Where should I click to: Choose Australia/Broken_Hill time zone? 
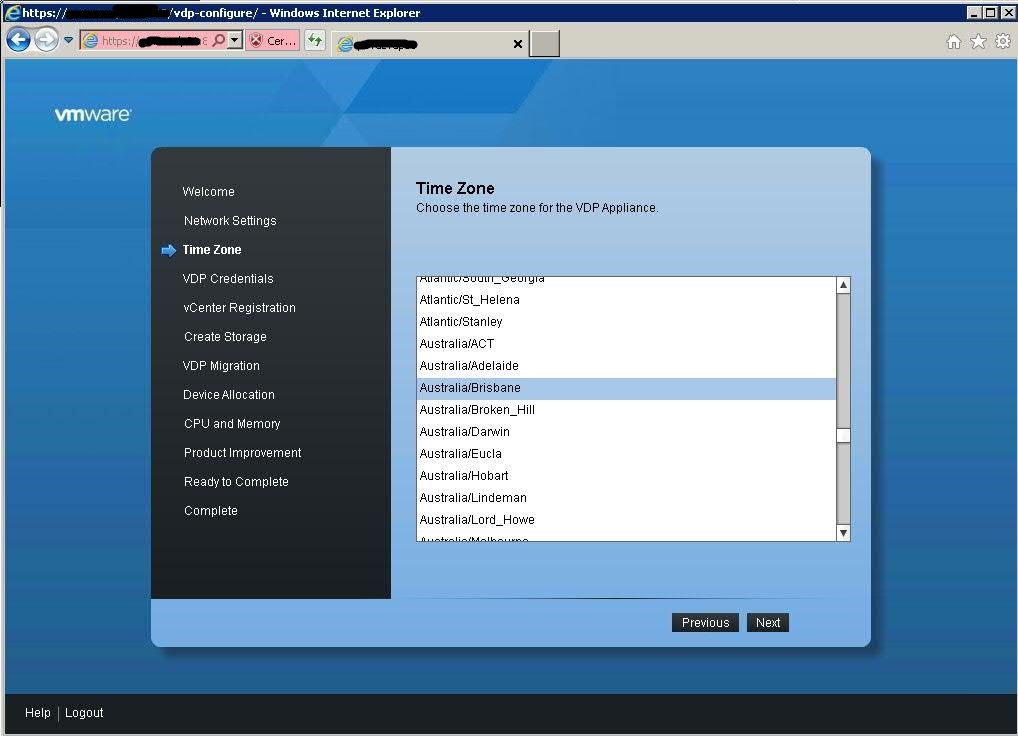click(x=626, y=410)
